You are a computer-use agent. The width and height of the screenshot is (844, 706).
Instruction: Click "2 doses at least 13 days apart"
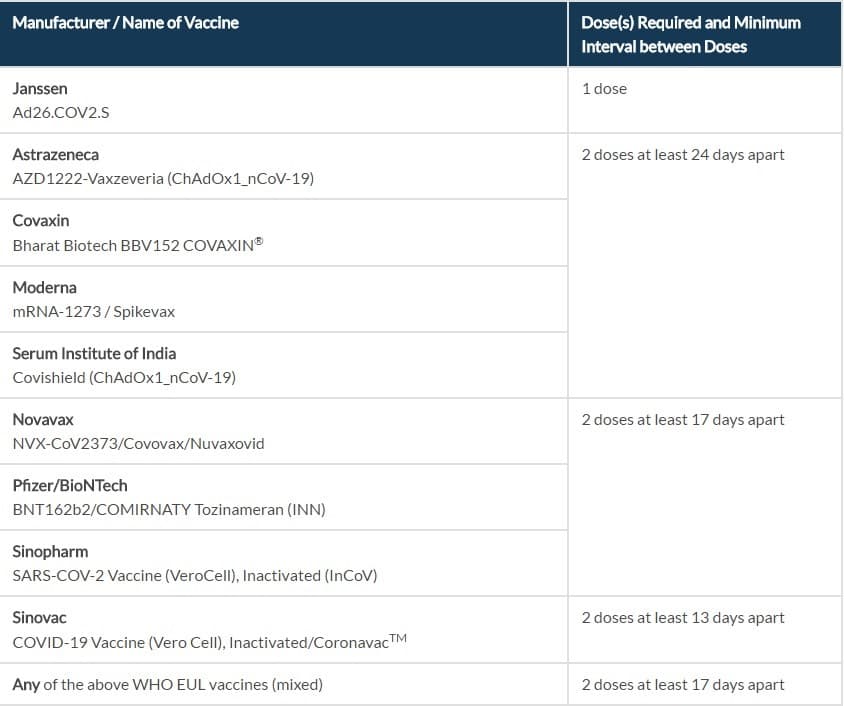click(x=683, y=618)
